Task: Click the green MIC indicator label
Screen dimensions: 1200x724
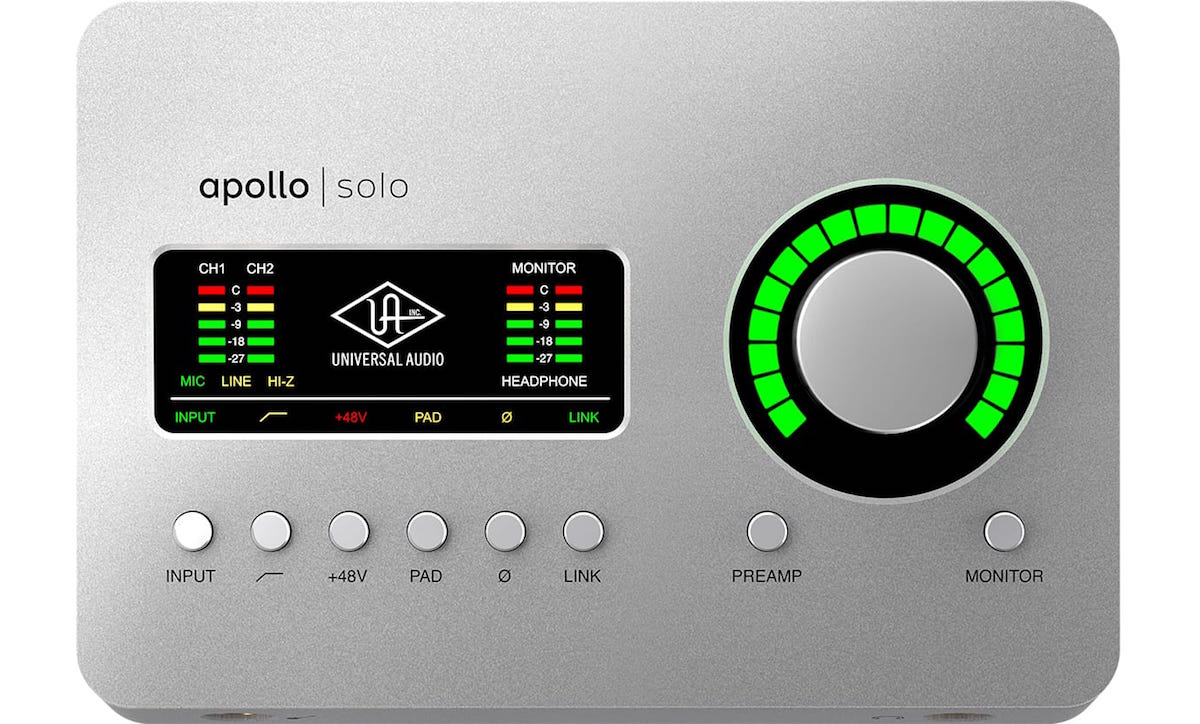Action: (192, 381)
